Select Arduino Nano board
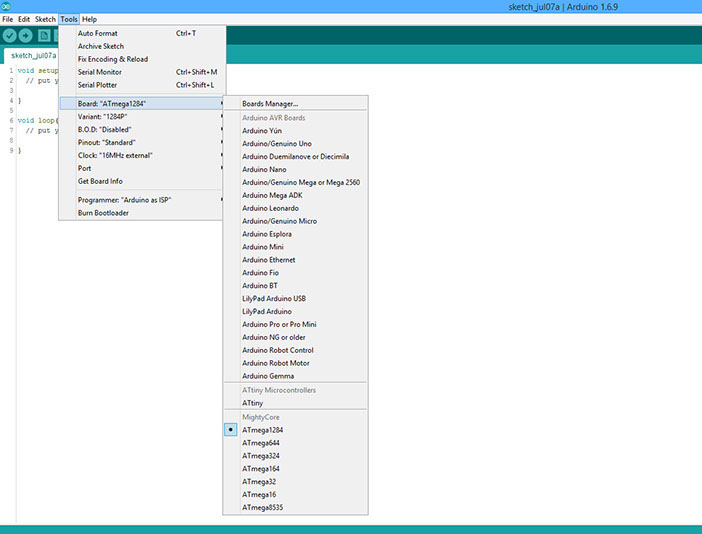 [x=295, y=170]
